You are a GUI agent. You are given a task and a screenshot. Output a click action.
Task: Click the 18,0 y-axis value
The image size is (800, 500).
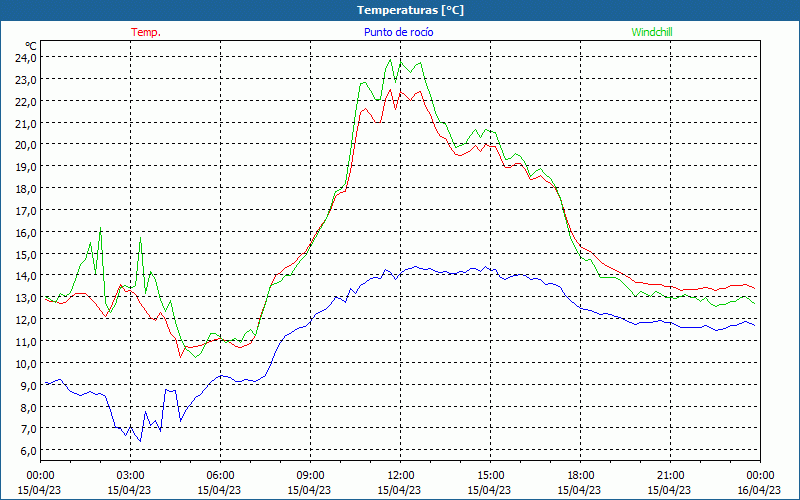point(26,189)
